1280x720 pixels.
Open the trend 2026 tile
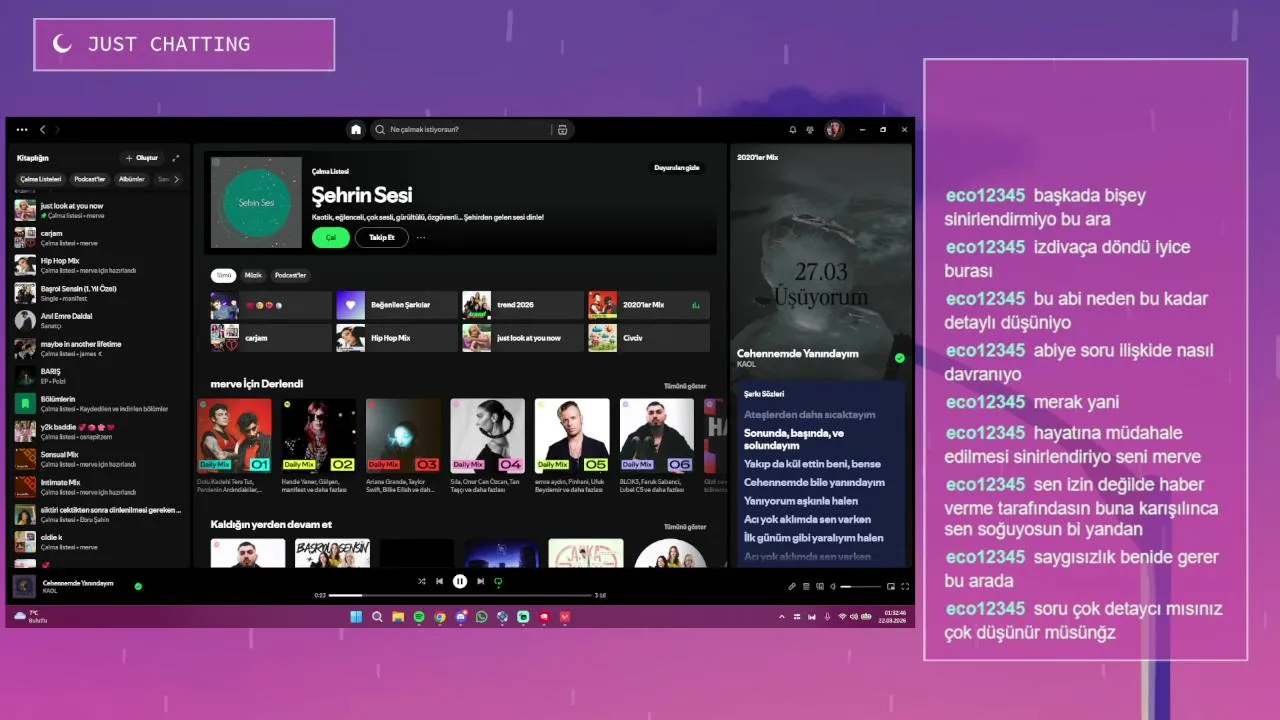(523, 305)
